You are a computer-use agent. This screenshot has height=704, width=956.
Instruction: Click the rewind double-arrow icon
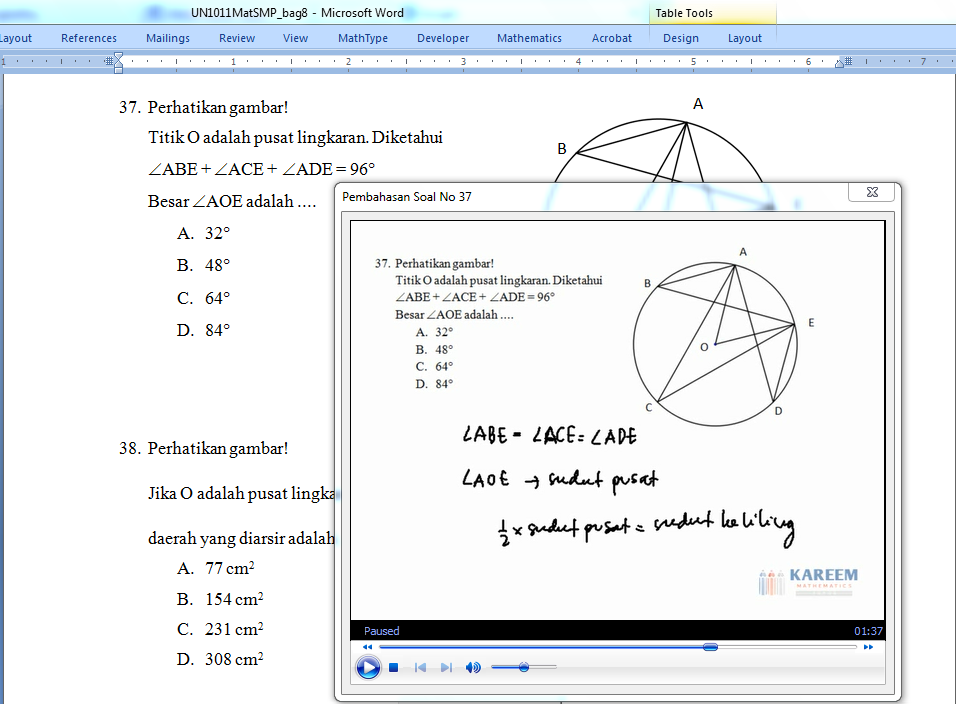coord(367,648)
